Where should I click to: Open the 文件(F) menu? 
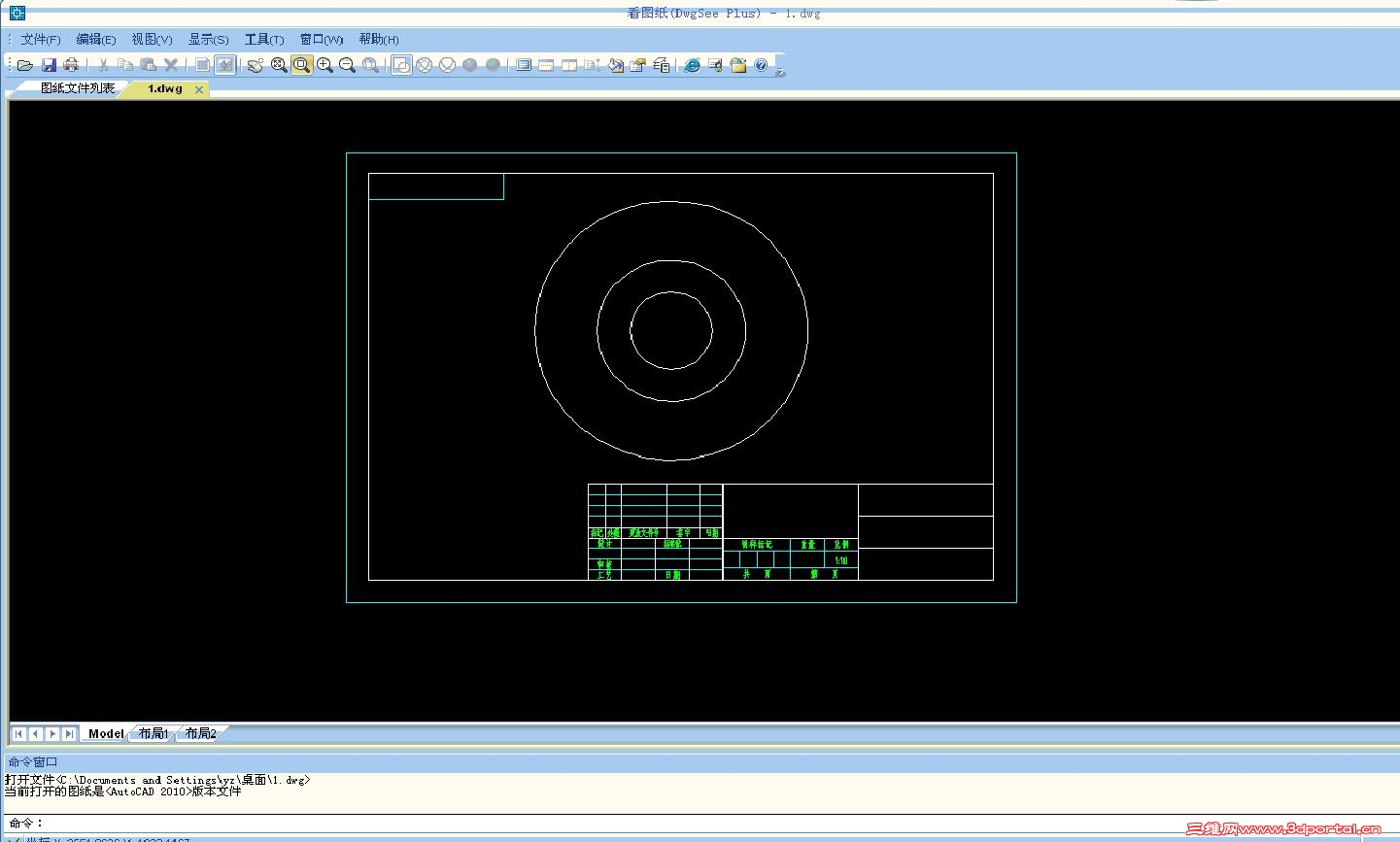click(x=41, y=39)
